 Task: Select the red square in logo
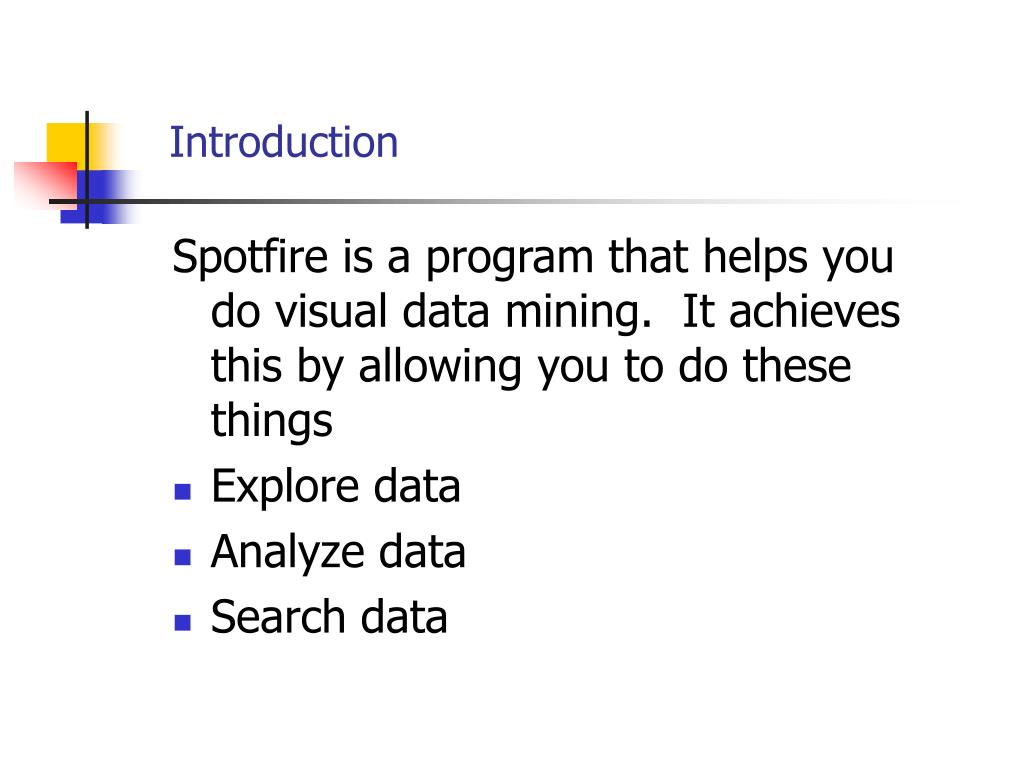tap(46, 185)
